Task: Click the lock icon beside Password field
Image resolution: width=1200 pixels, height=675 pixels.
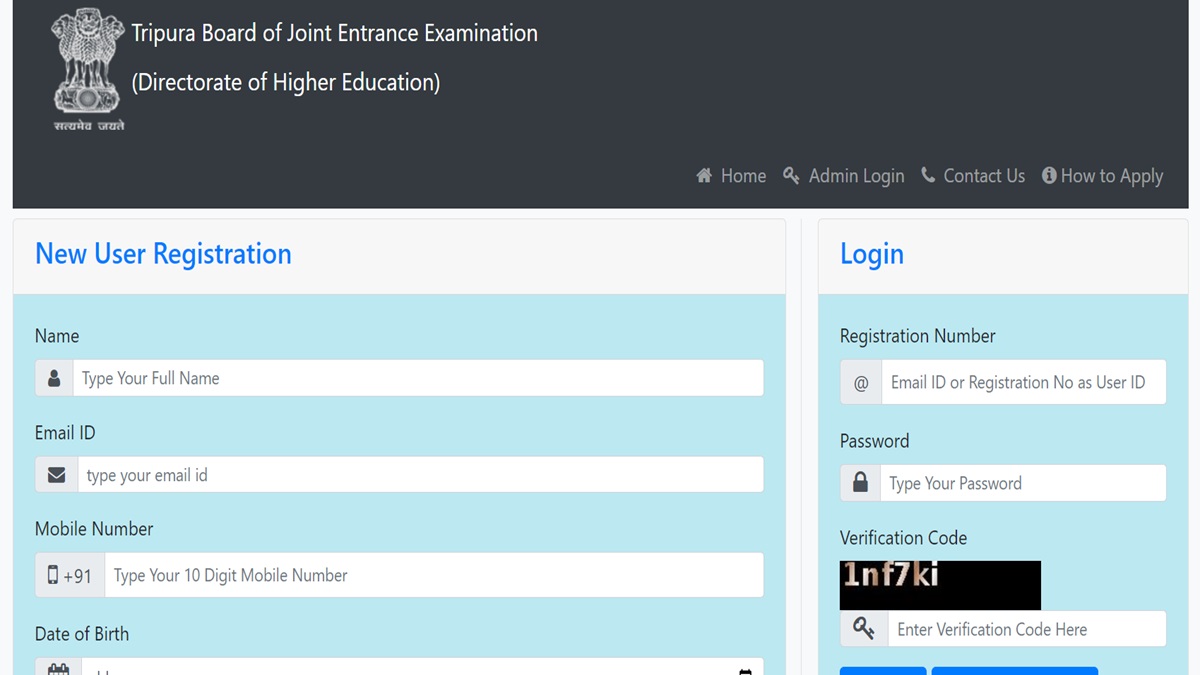Action: pyautogui.click(x=860, y=483)
